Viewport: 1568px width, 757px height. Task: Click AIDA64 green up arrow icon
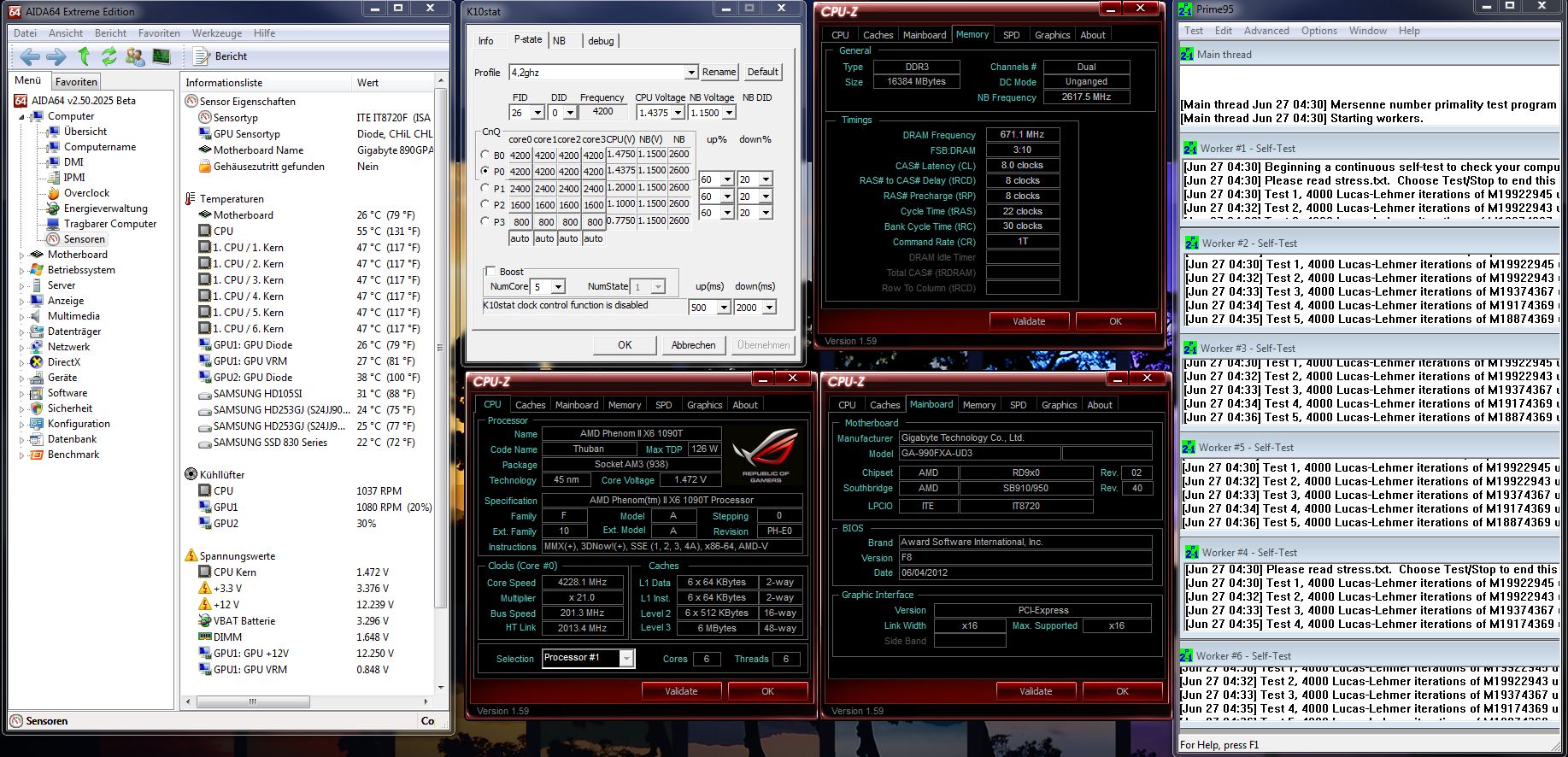(84, 56)
